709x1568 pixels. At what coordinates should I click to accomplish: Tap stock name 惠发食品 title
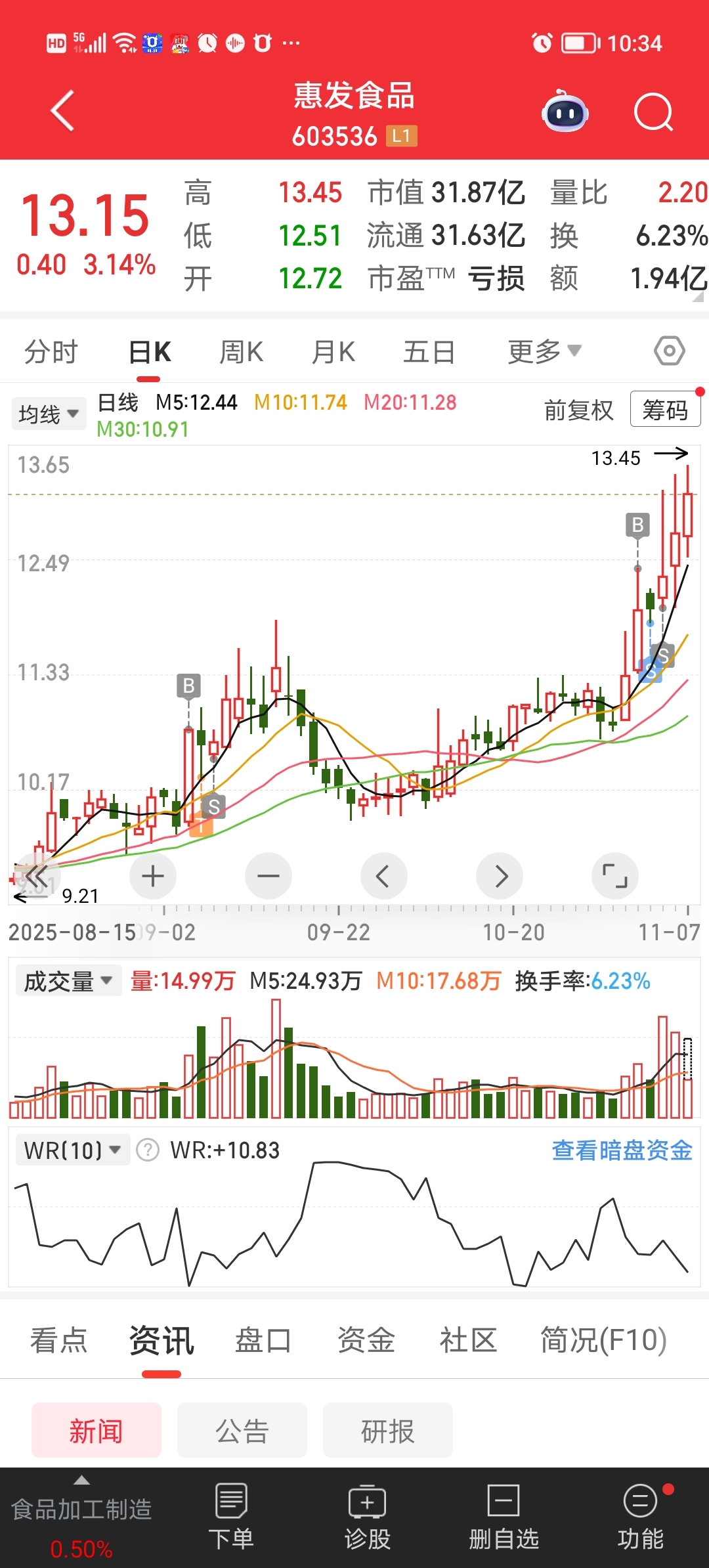(x=354, y=96)
